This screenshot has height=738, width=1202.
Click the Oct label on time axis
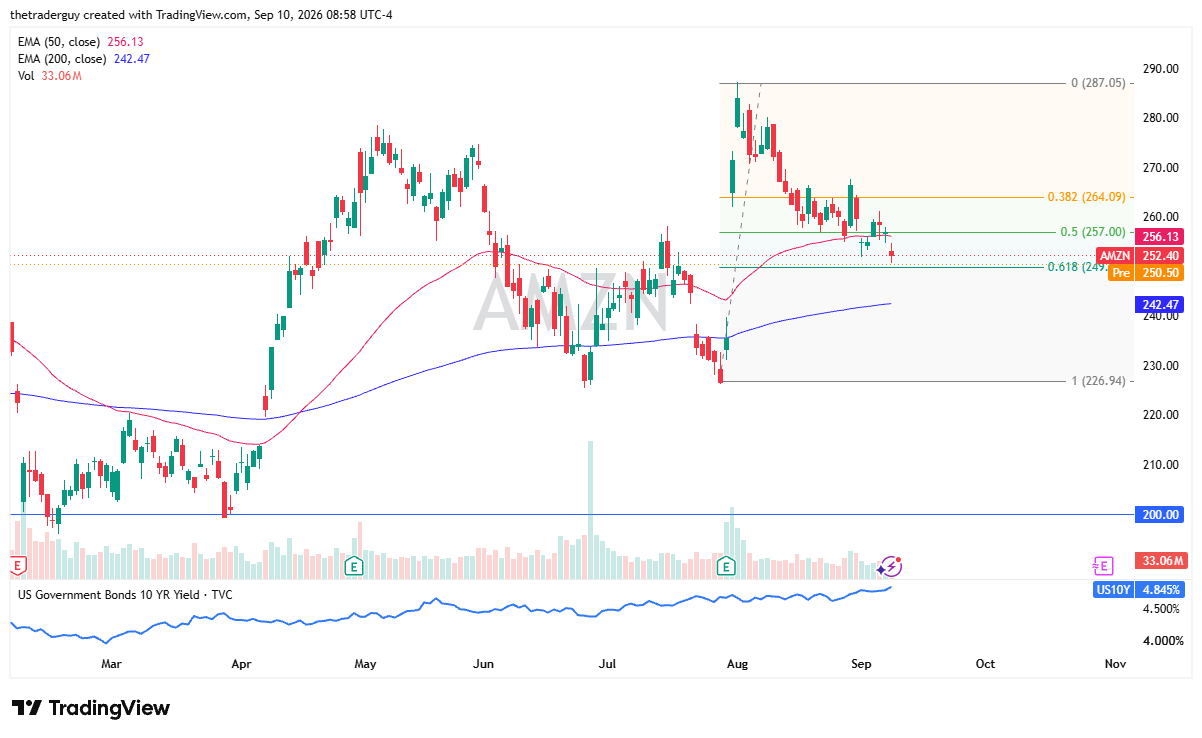point(986,663)
